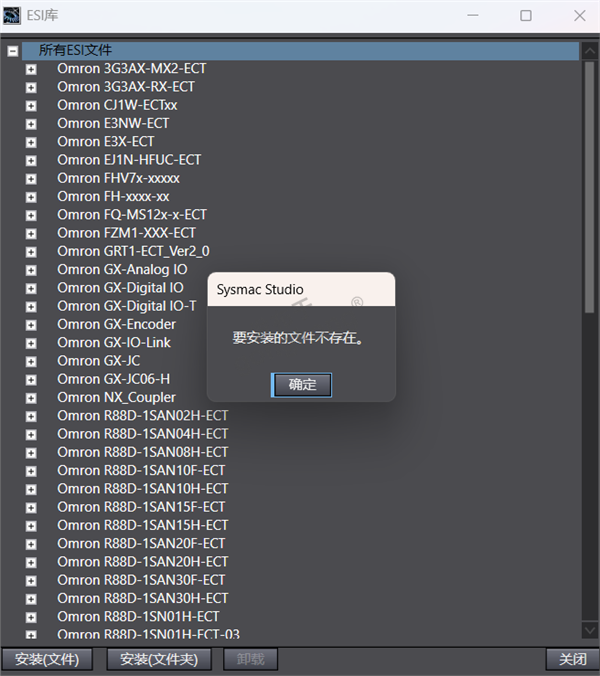Select the Omron CJ1W-ECTxx entry
600x676 pixels.
click(117, 105)
